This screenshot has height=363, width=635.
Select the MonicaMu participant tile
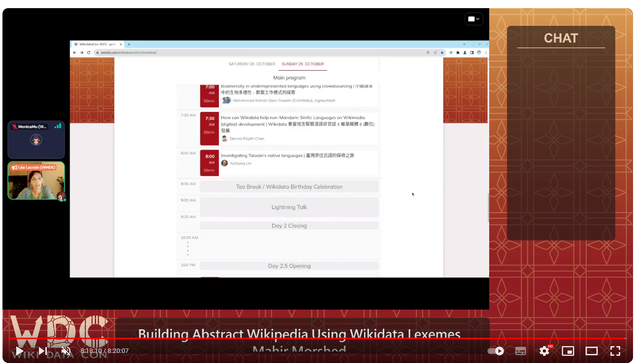[x=36, y=139]
